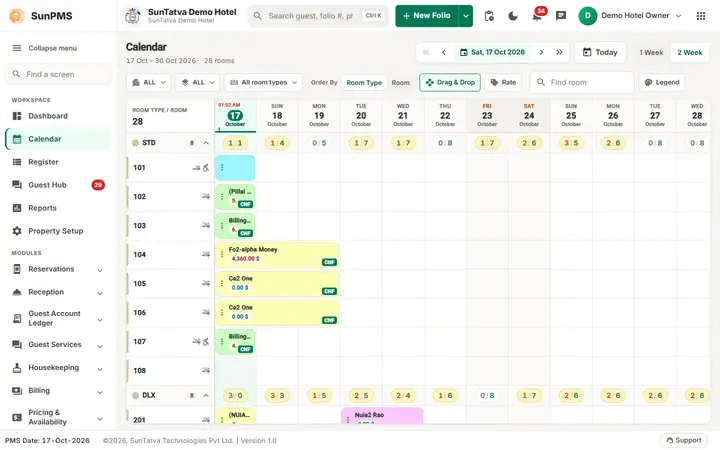Image resolution: width=720 pixels, height=450 pixels.
Task: Open the Guest Hub screen
Action: [58, 185]
